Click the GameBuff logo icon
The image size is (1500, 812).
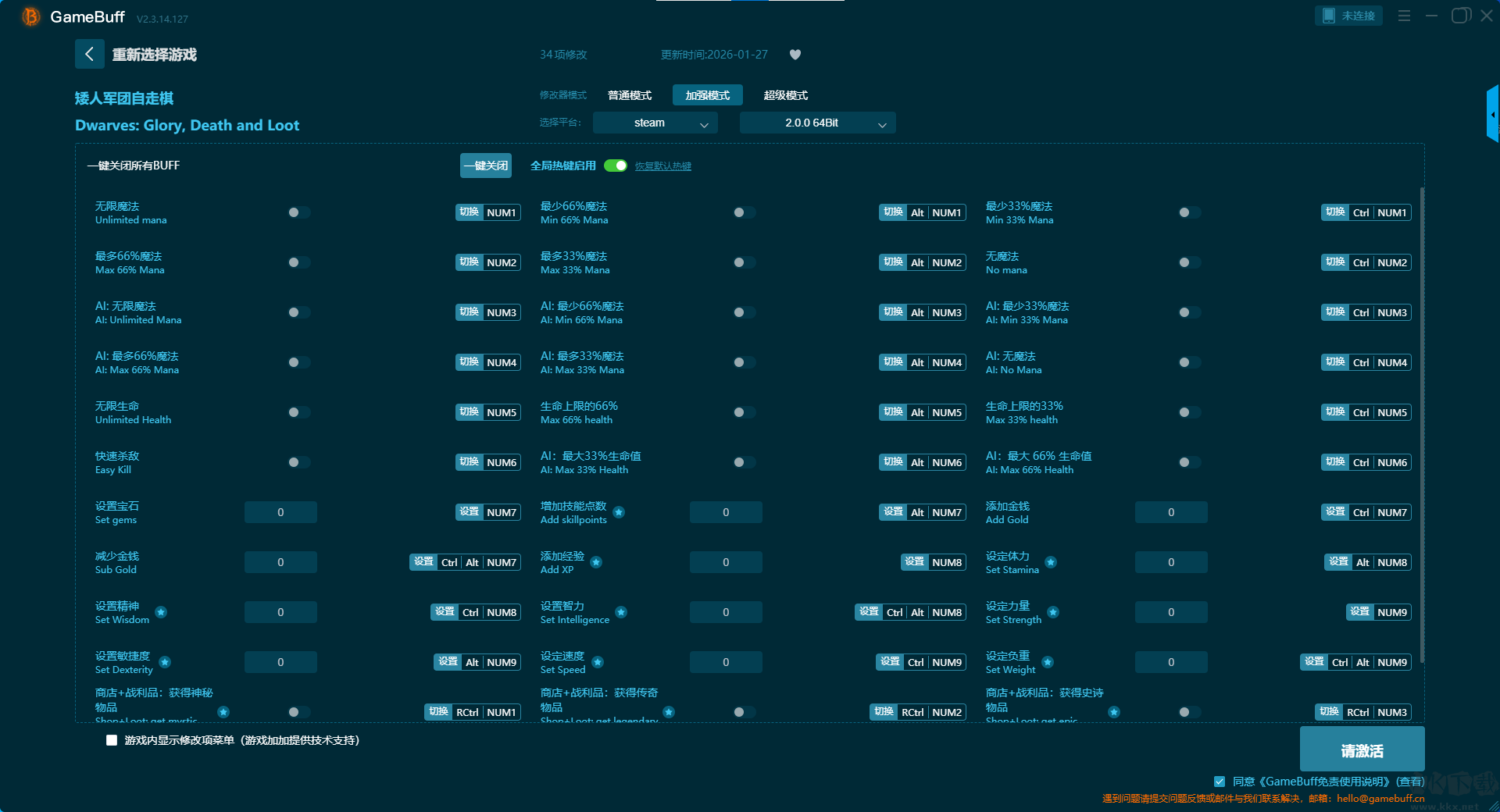(30, 16)
